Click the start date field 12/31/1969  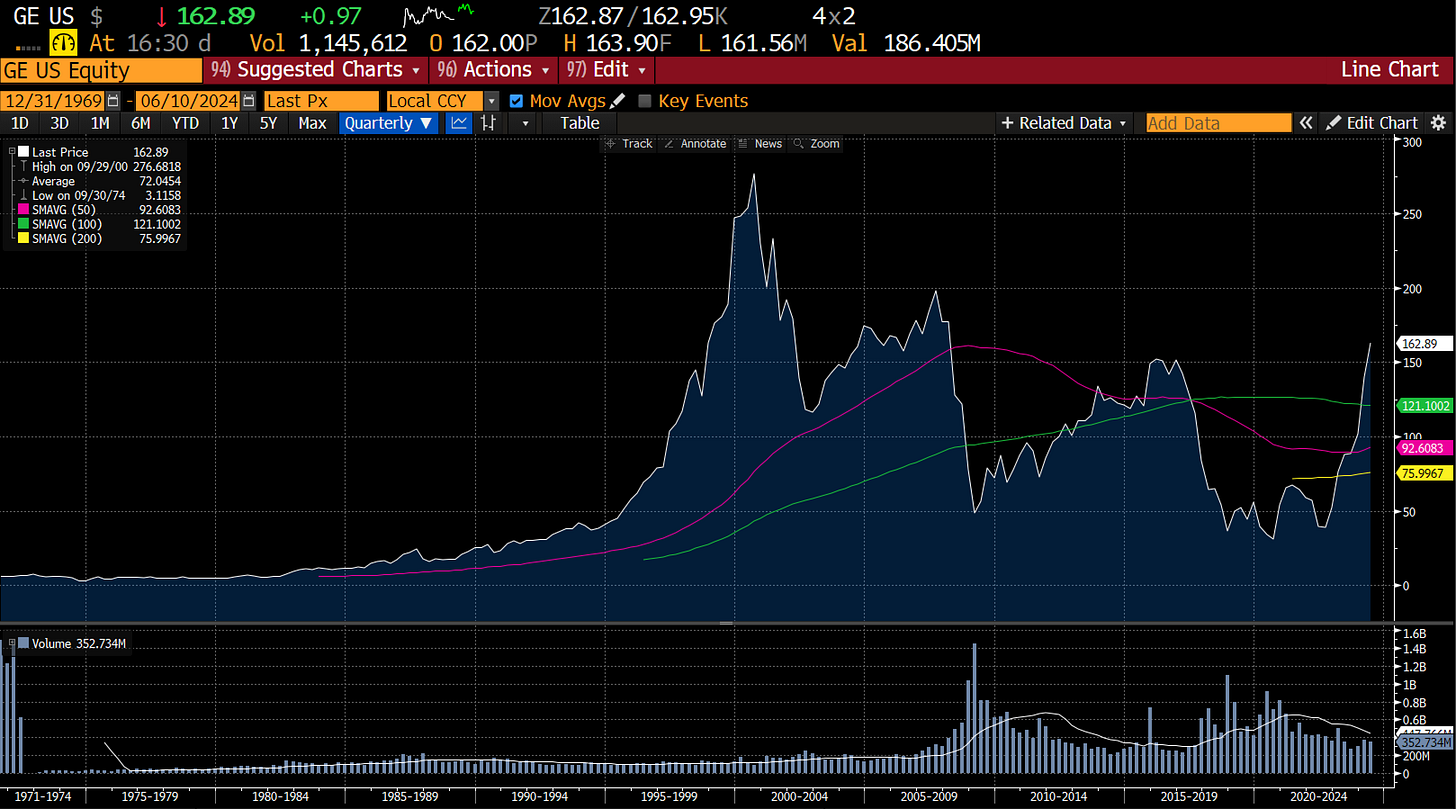coord(53,101)
